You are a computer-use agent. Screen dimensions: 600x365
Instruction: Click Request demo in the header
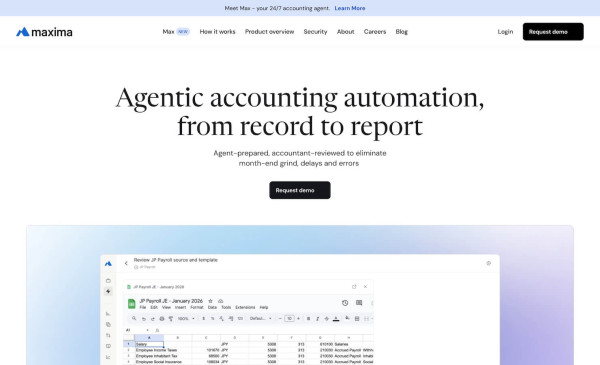point(553,32)
